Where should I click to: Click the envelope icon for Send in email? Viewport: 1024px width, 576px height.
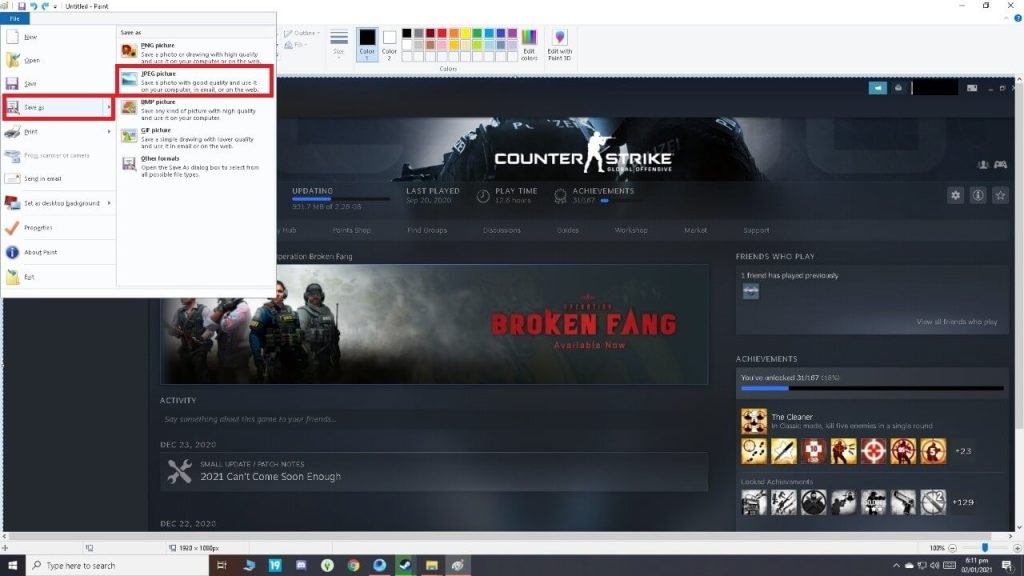pos(12,178)
